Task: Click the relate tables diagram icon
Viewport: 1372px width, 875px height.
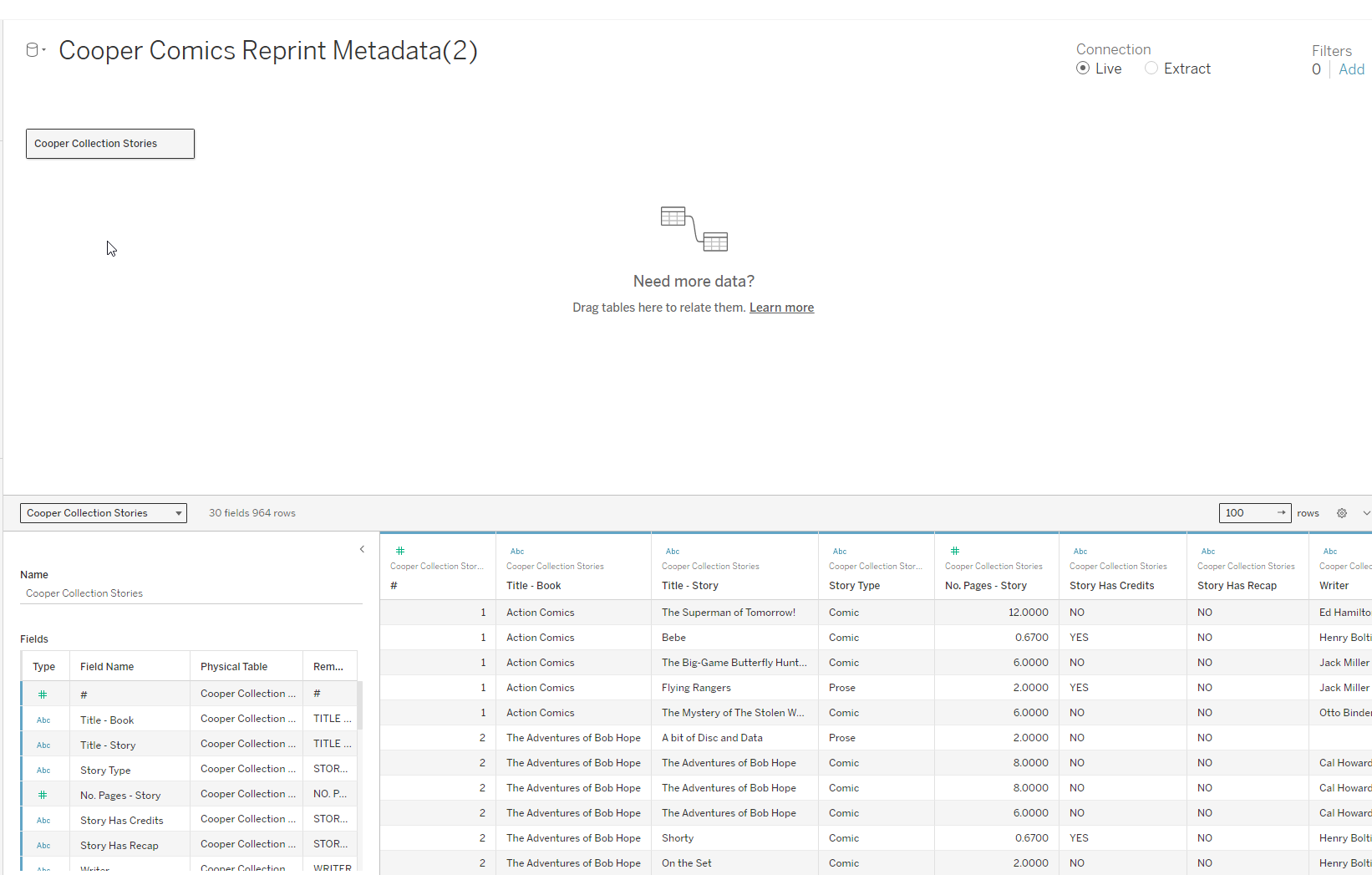Action: [x=694, y=229]
